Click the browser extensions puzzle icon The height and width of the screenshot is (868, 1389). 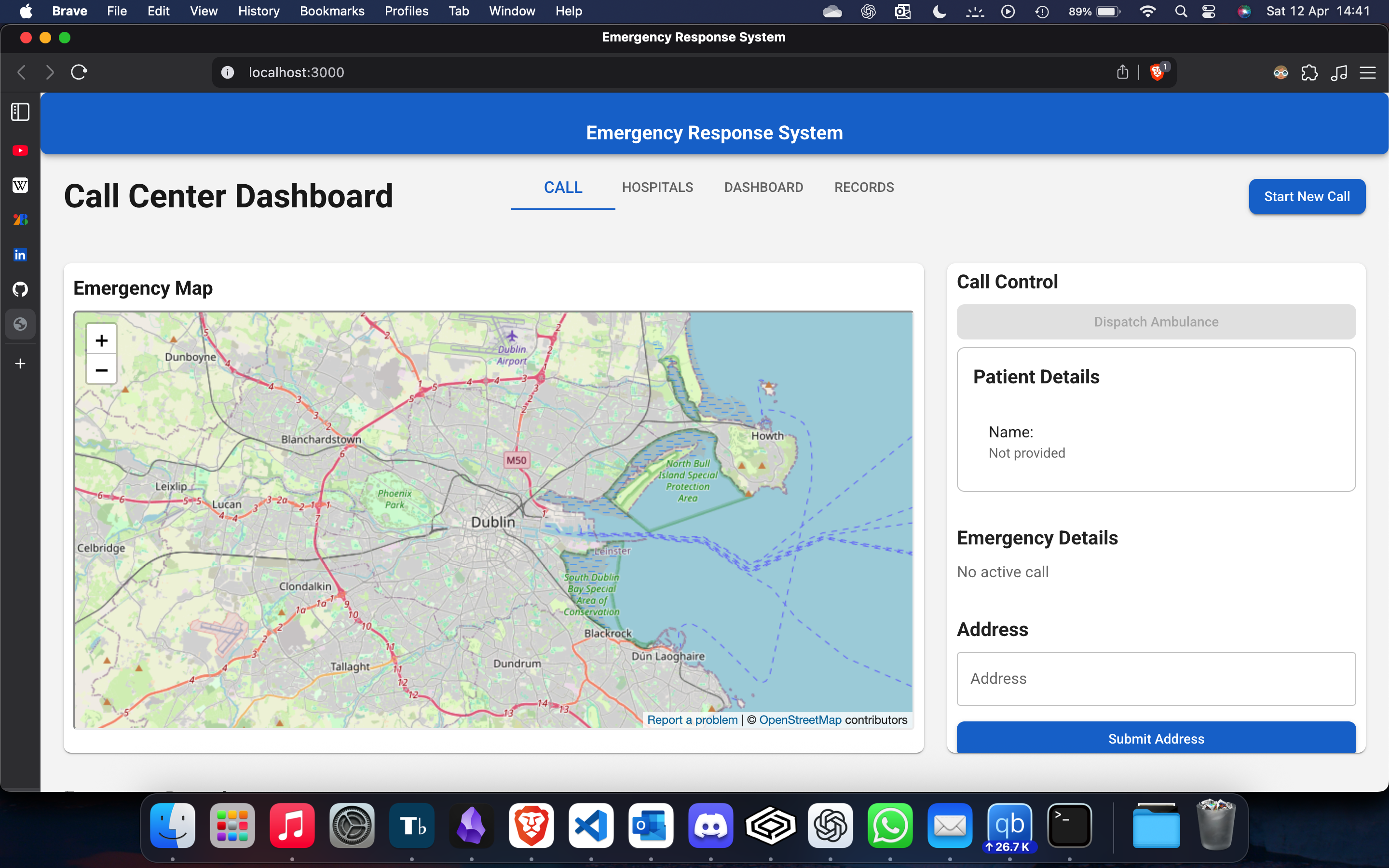point(1309,72)
